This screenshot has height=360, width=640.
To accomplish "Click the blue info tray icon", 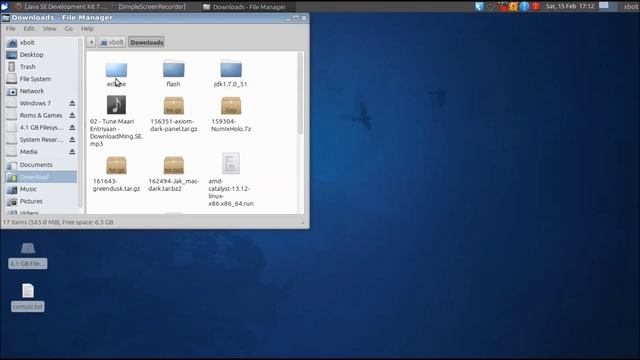I will 524,6.
